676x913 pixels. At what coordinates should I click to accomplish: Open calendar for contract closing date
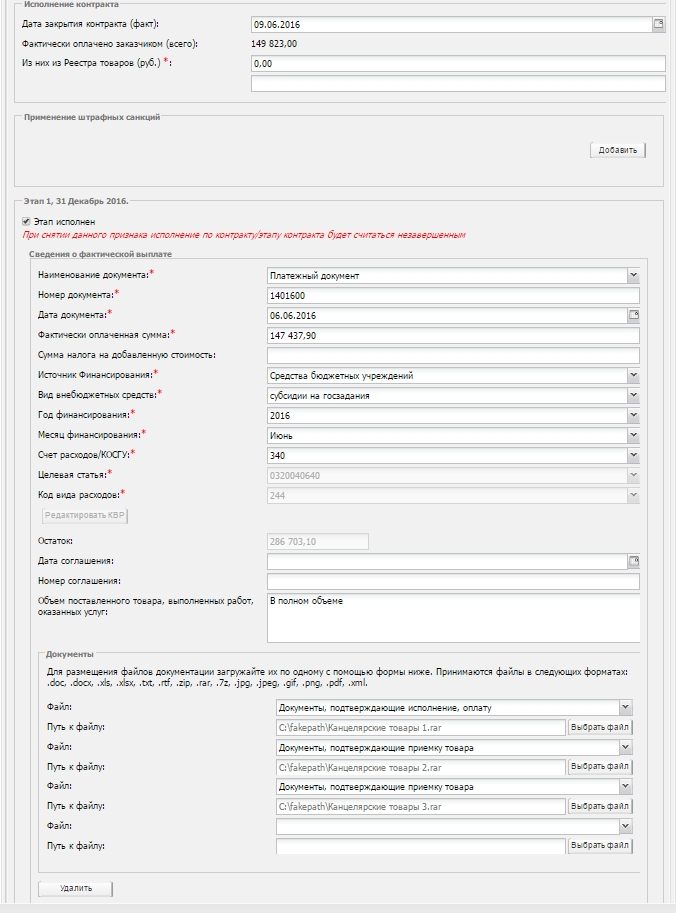click(x=659, y=24)
